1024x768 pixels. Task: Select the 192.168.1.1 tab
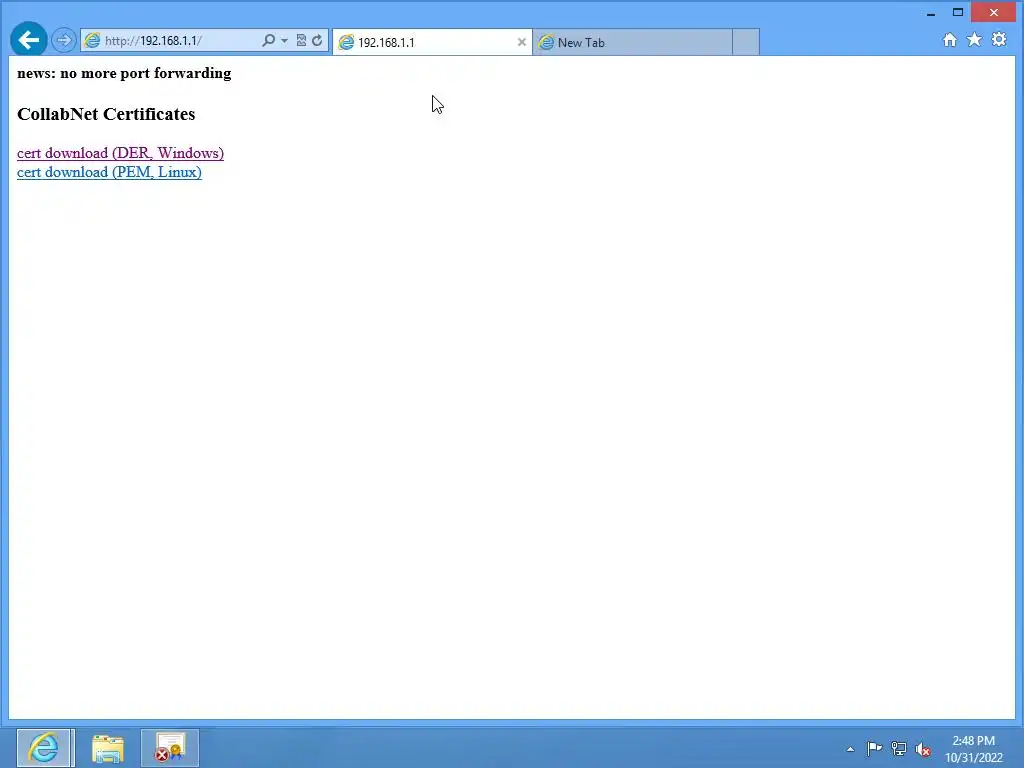tap(432, 42)
